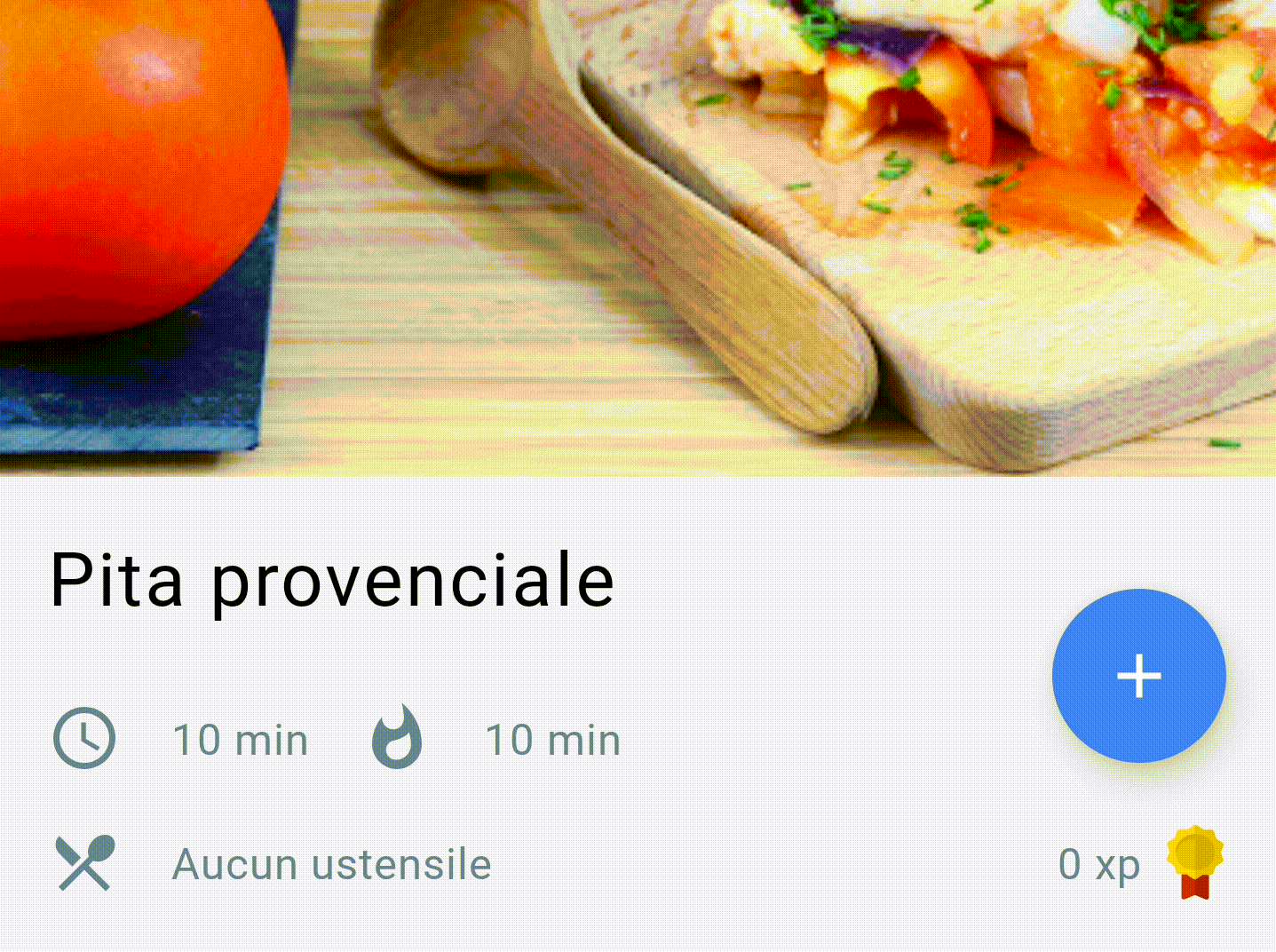The width and height of the screenshot is (1276, 952).
Task: Tap the gold medal badge icon
Action: click(x=1194, y=862)
